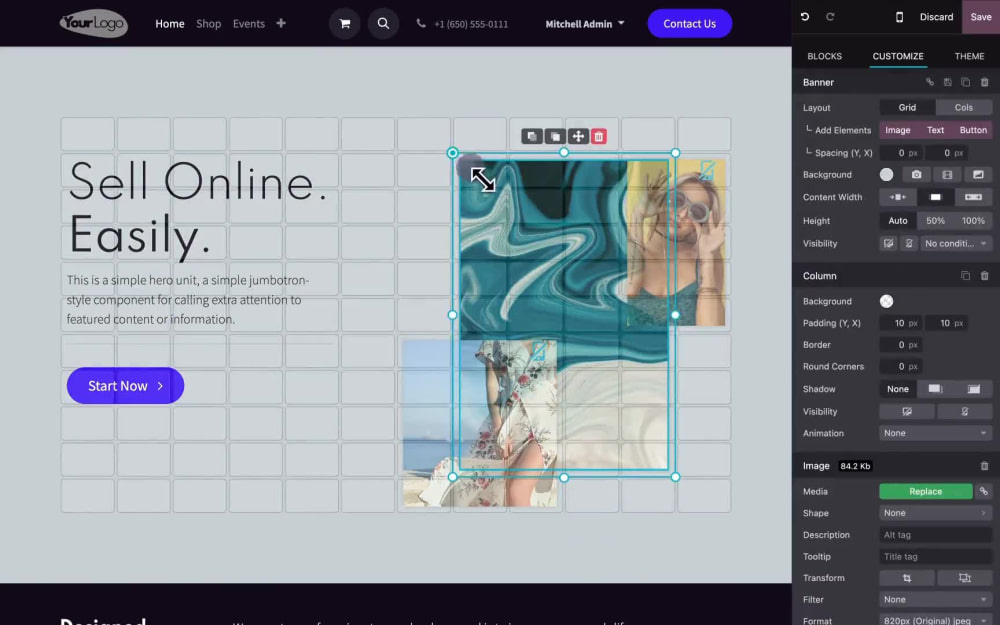
Task: Set content width to full
Action: pyautogui.click(x=973, y=197)
